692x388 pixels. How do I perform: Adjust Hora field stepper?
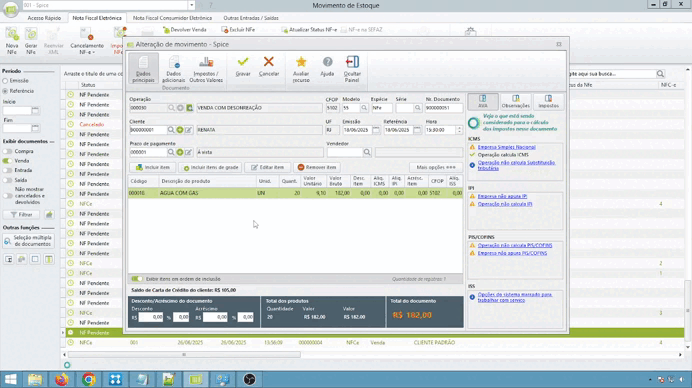459,130
